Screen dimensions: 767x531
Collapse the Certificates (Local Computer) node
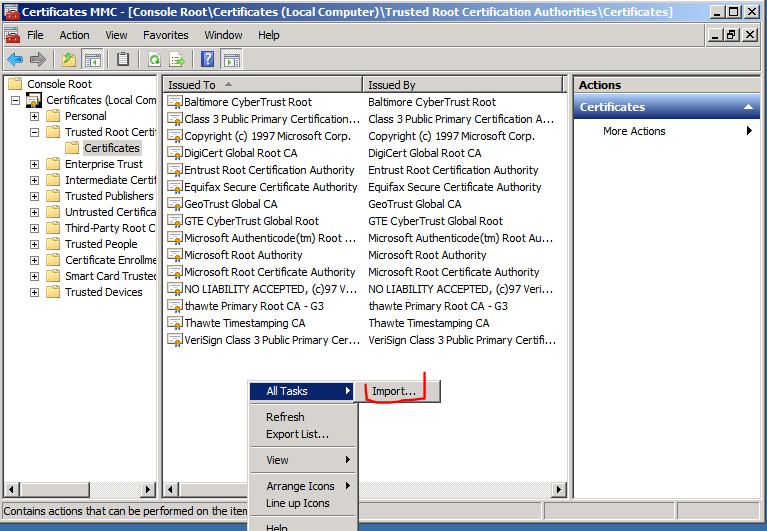click(x=16, y=100)
